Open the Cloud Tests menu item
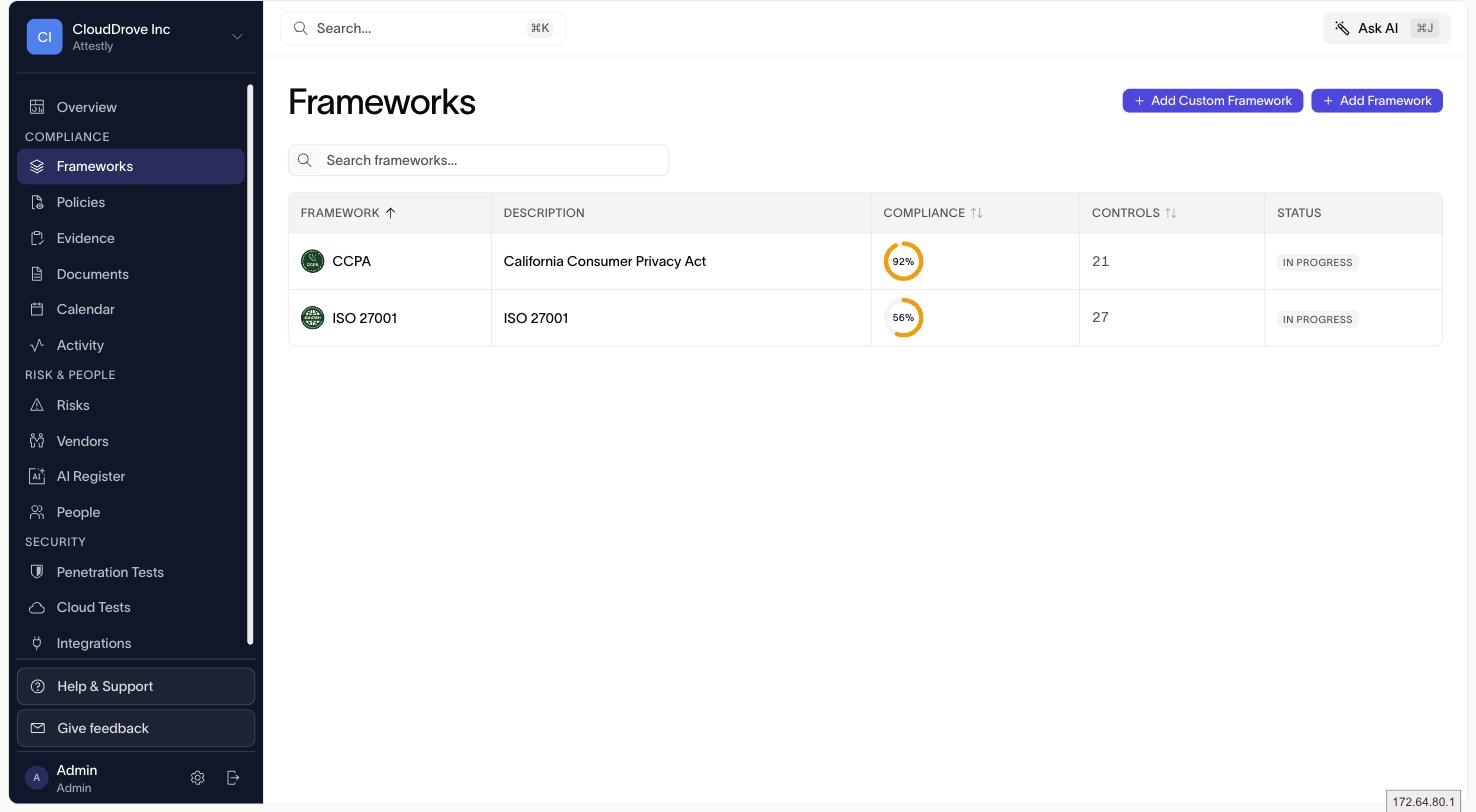This screenshot has width=1476, height=812. (x=130, y=607)
